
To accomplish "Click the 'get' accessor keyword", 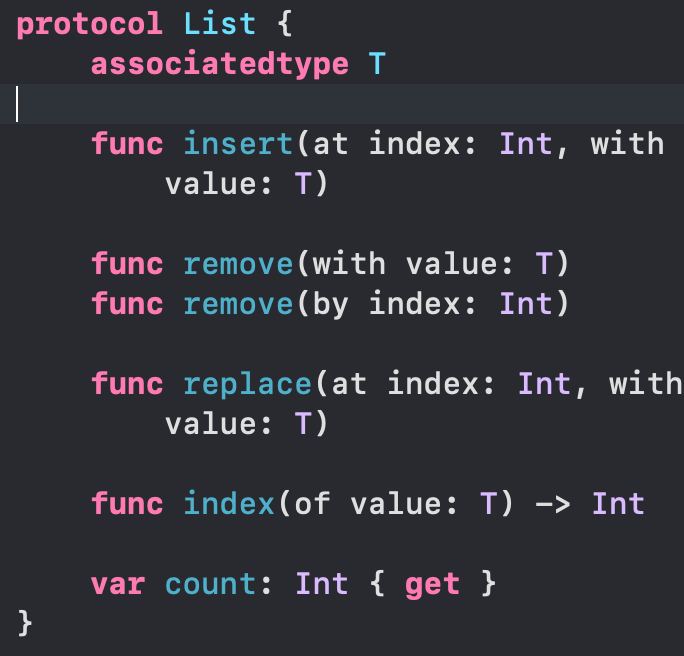I will pos(432,586).
